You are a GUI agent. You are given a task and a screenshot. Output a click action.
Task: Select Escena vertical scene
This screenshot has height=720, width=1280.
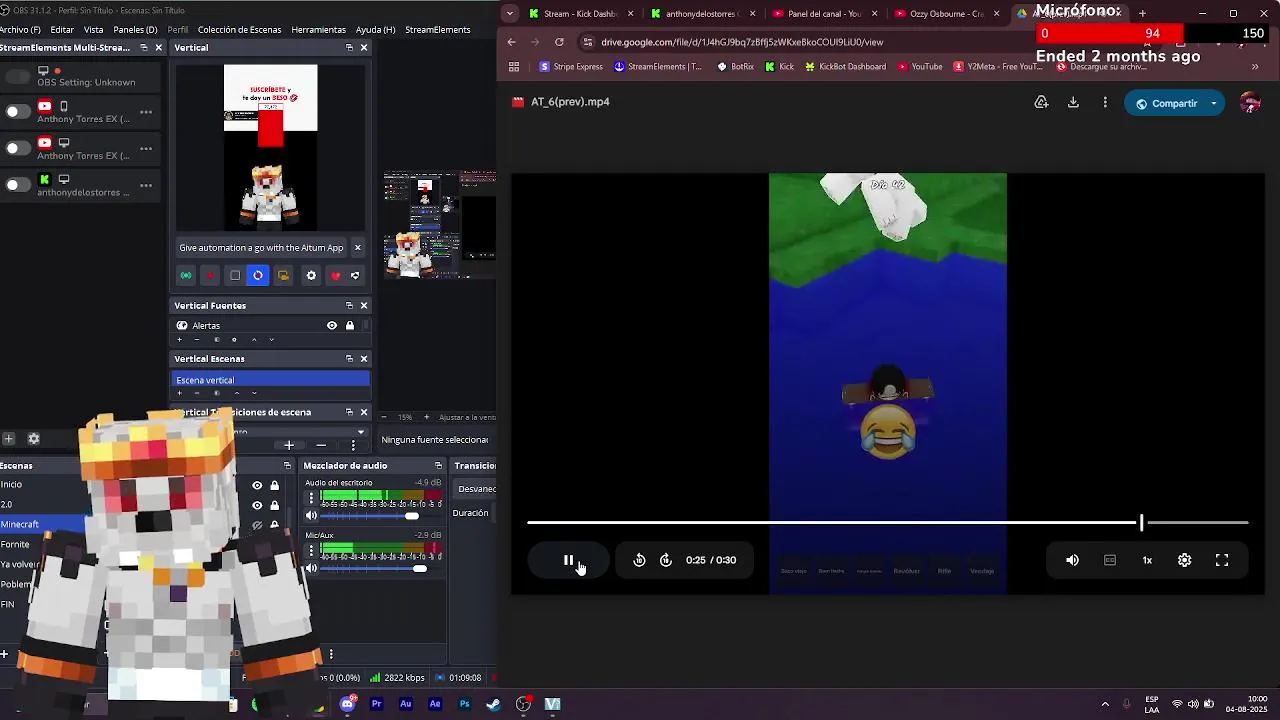[x=271, y=380]
